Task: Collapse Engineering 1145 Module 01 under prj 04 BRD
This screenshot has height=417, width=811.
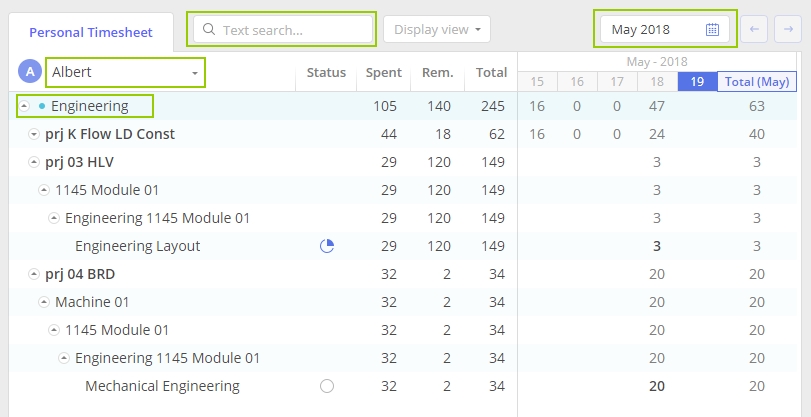Action: click(64, 358)
